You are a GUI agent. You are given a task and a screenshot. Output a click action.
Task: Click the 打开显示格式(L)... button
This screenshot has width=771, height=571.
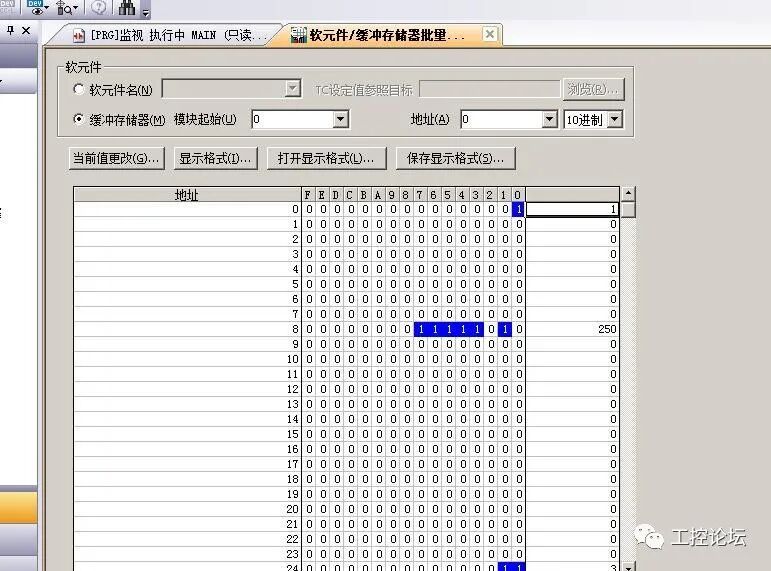(326, 158)
